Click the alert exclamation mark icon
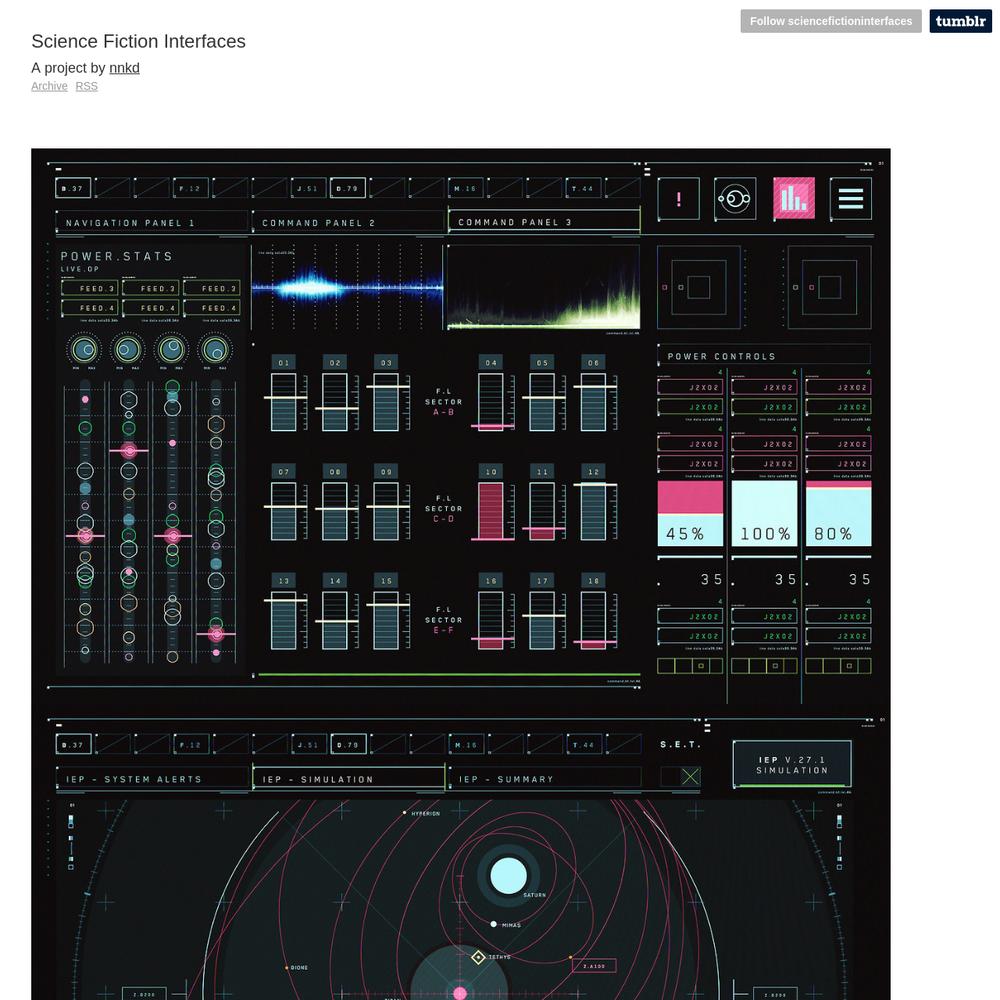 [678, 198]
